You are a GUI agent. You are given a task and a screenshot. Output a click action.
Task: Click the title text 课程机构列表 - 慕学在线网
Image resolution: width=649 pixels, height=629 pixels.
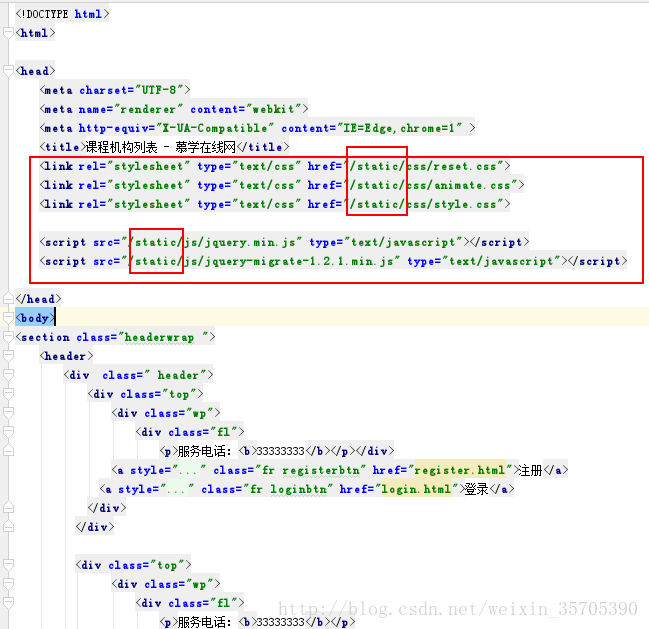coord(161,147)
